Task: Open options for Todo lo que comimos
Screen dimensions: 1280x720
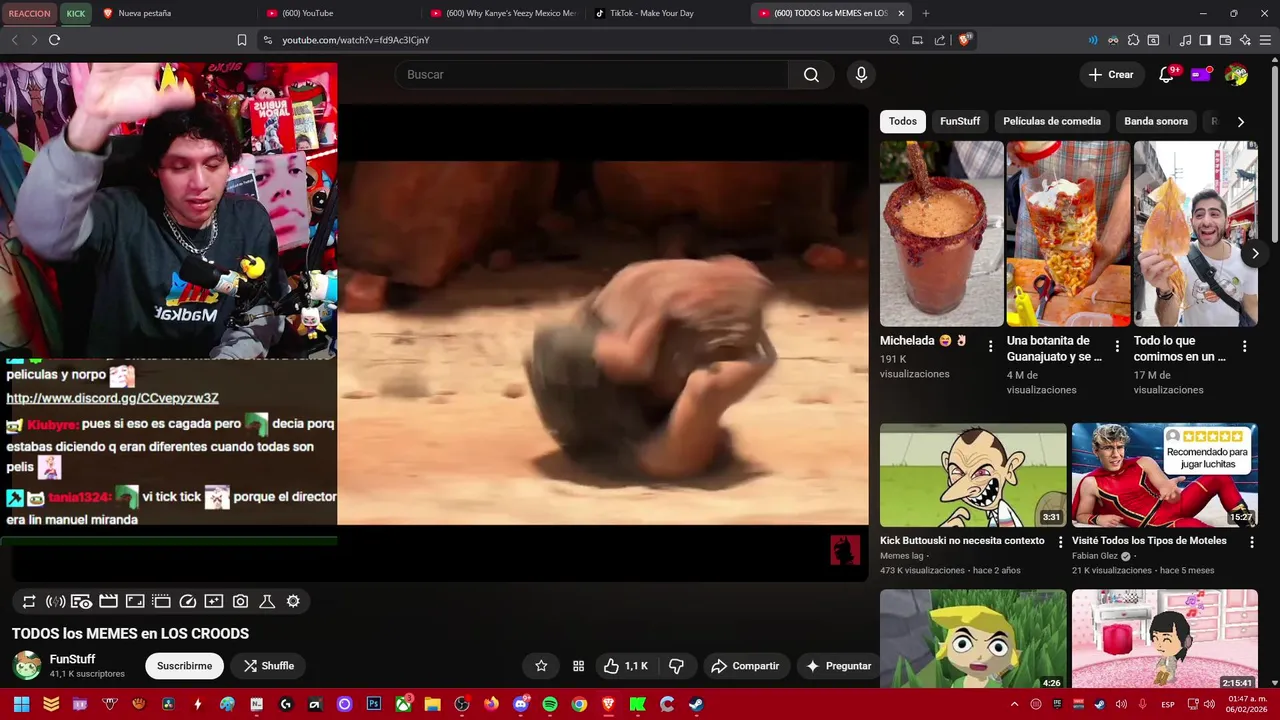Action: point(1245,346)
